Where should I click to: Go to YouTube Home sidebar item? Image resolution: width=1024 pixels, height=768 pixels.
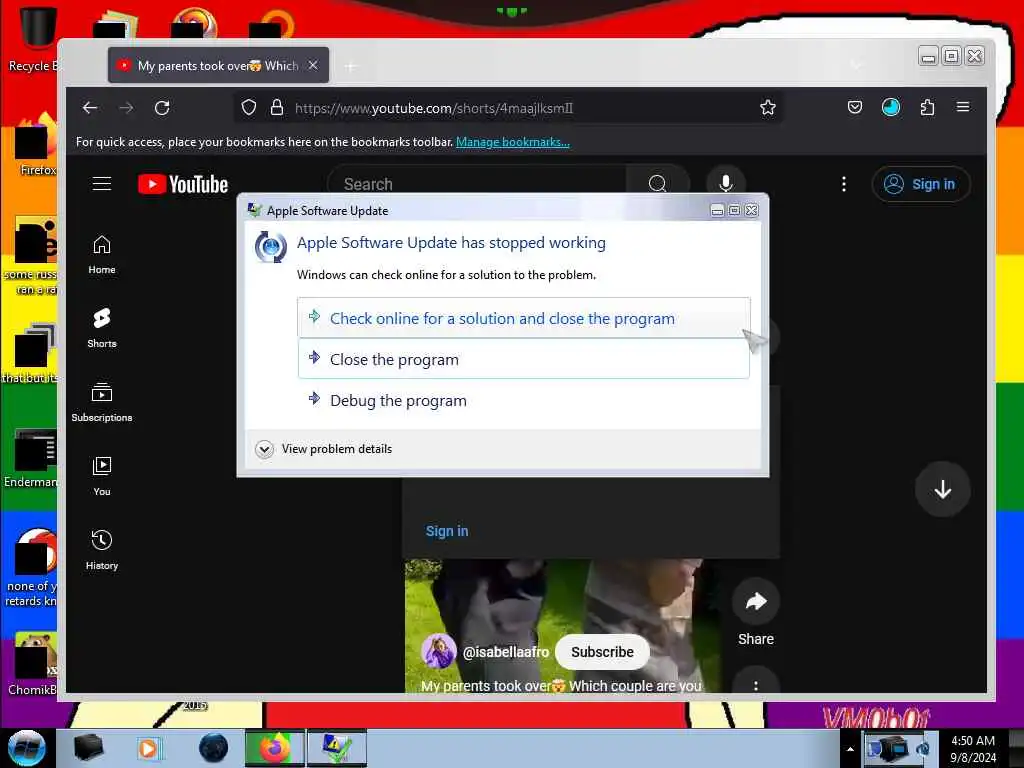(x=102, y=255)
